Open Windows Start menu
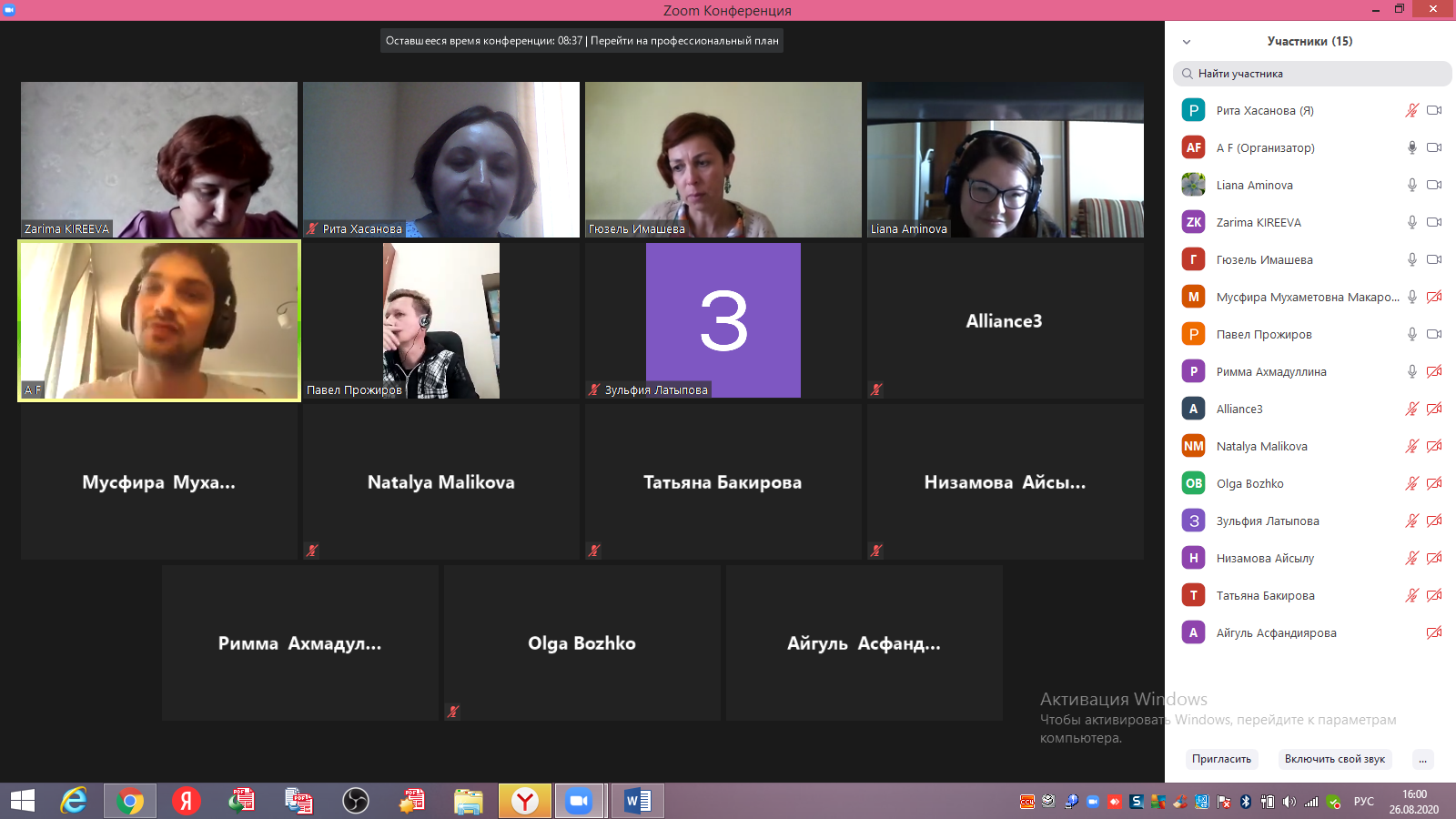Screen dimensions: 1456x819 (23, 801)
